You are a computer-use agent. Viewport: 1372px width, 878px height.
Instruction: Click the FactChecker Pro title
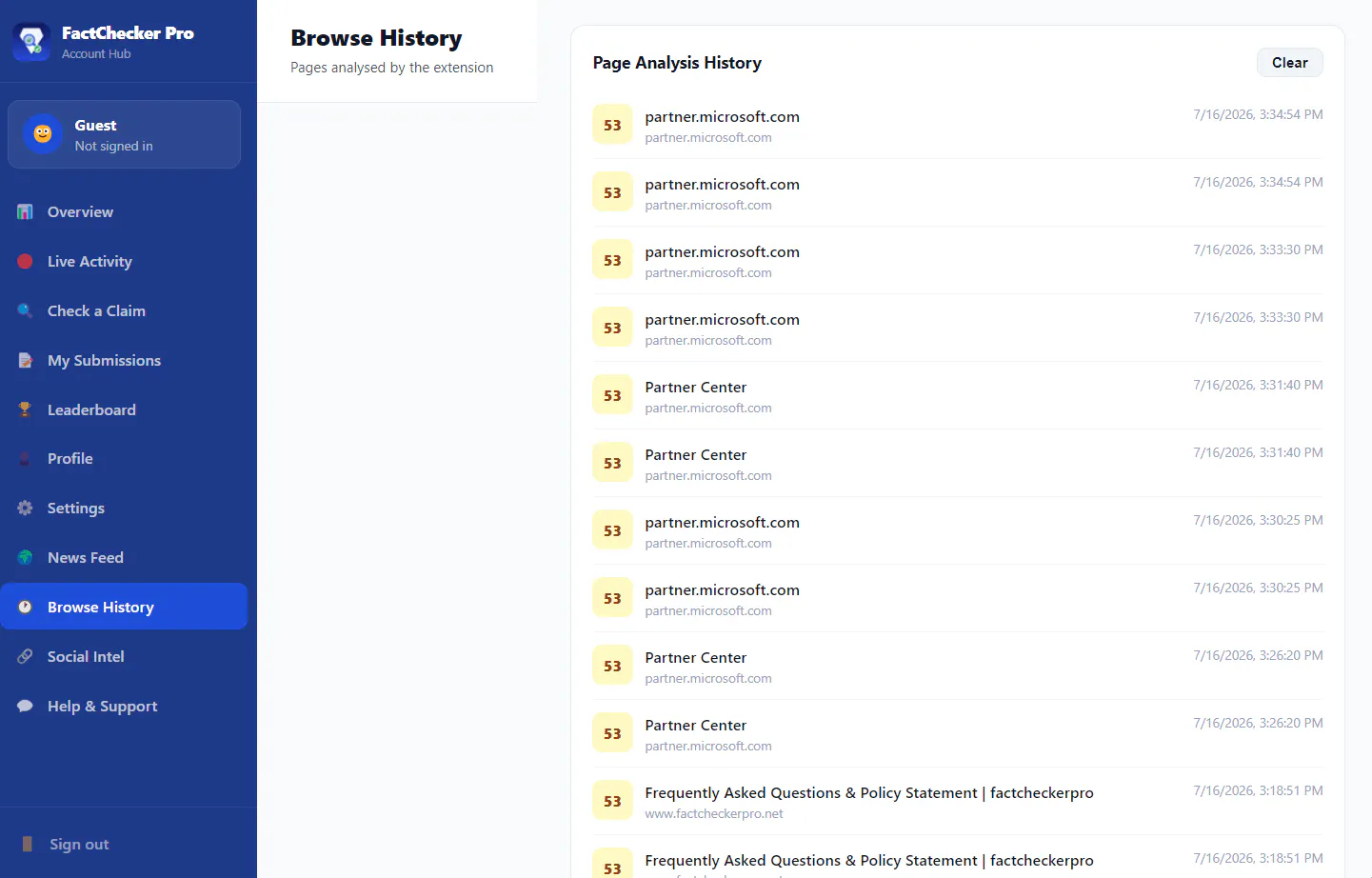(128, 32)
